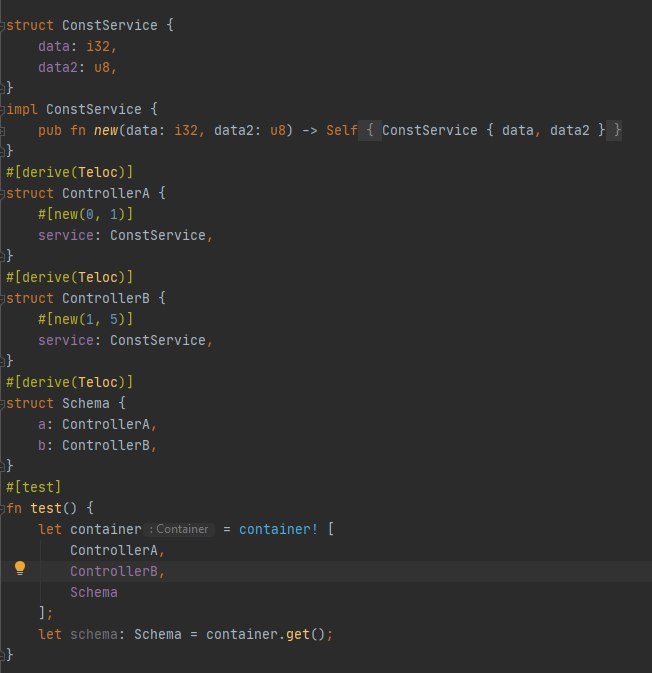The width and height of the screenshot is (652, 673).
Task: Click #[derive(Teloc)] above struct ControllerA
Action: pos(70,172)
